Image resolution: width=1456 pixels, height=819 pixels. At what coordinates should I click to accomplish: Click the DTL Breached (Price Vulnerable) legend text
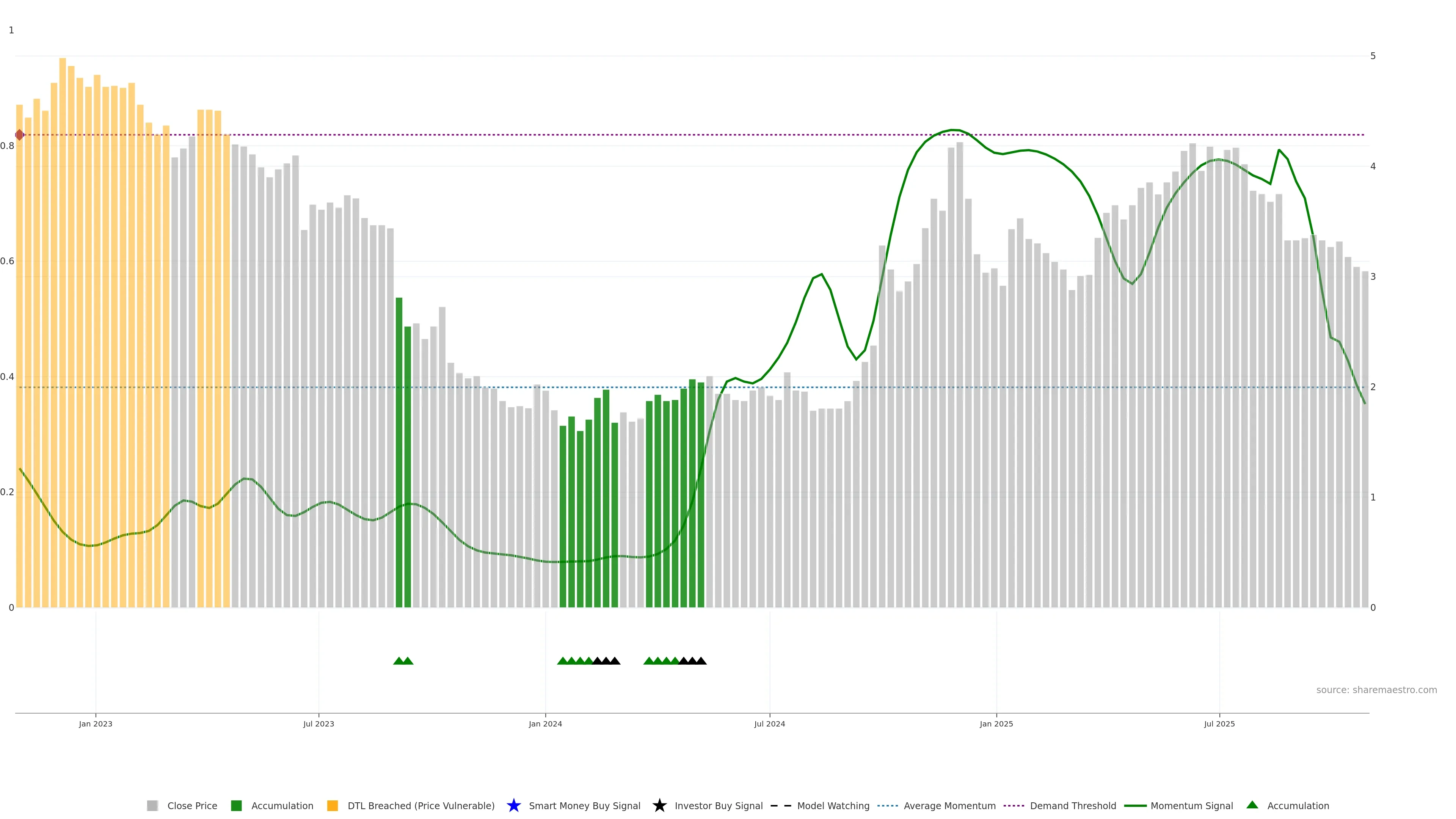point(420,805)
